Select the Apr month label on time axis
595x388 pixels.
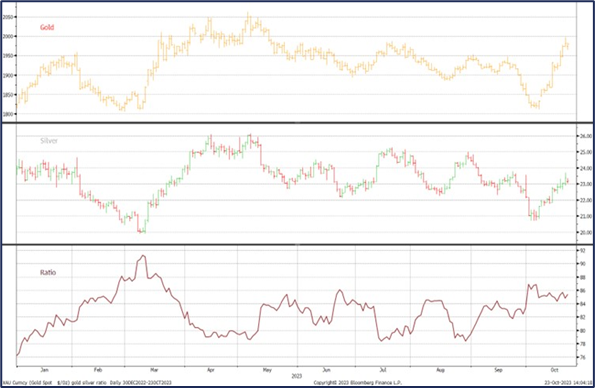[211, 370]
